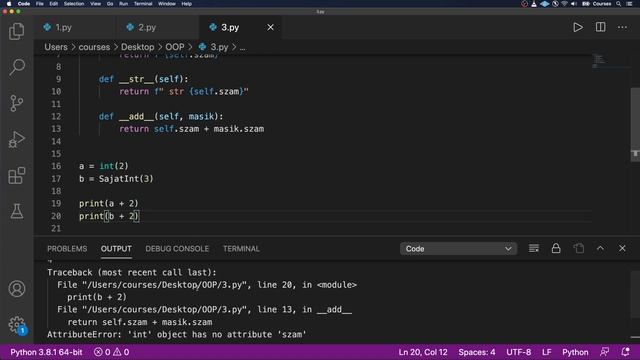Split the editor to the right
The width and height of the screenshot is (640, 360).
pos(600,27)
